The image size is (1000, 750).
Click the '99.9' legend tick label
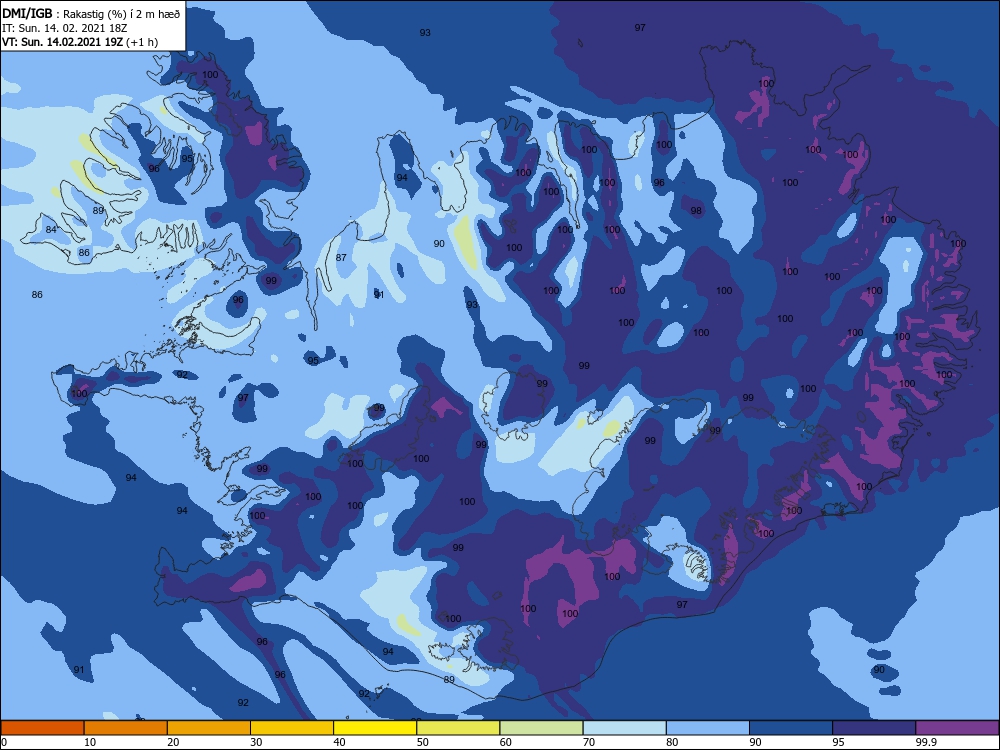tap(926, 742)
